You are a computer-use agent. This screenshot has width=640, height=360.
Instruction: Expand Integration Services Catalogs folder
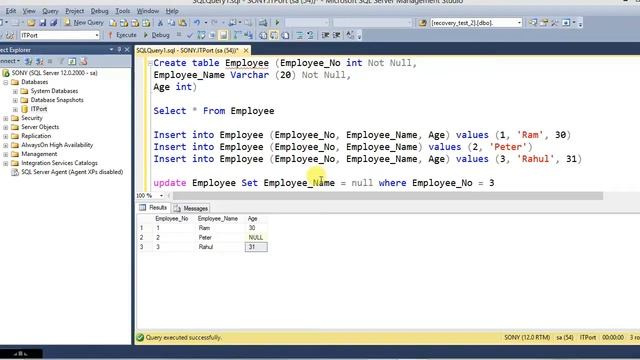click(6, 163)
